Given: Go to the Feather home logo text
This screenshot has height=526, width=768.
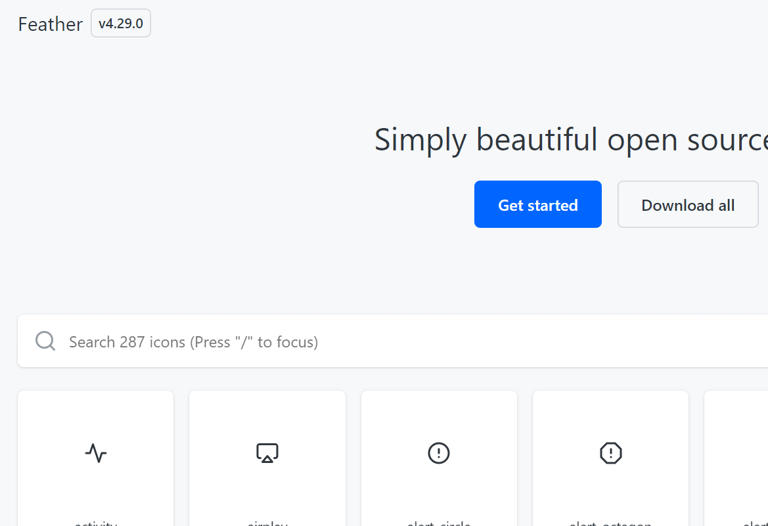Looking at the screenshot, I should point(50,24).
